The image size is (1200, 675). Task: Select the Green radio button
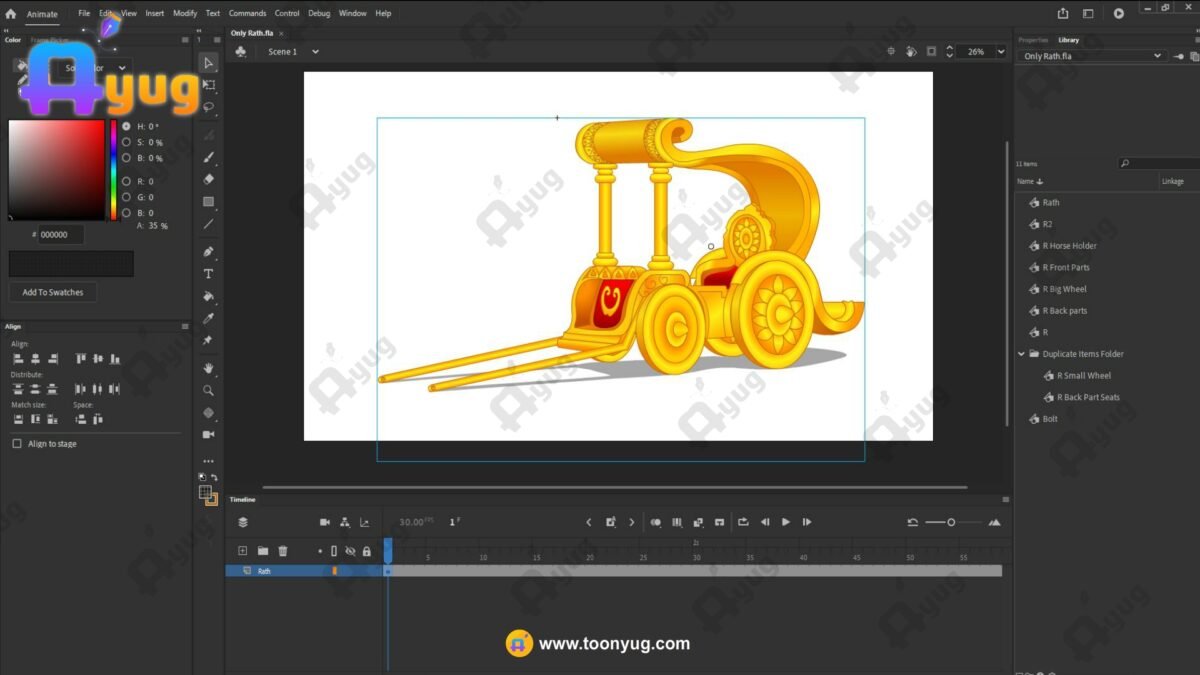click(x=126, y=198)
